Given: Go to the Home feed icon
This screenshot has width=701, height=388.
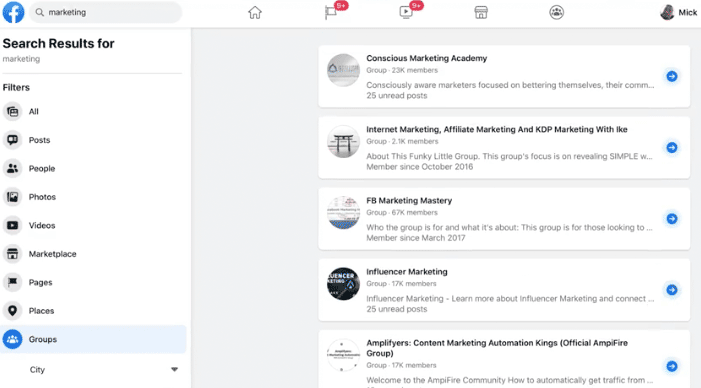Looking at the screenshot, I should 255,13.
